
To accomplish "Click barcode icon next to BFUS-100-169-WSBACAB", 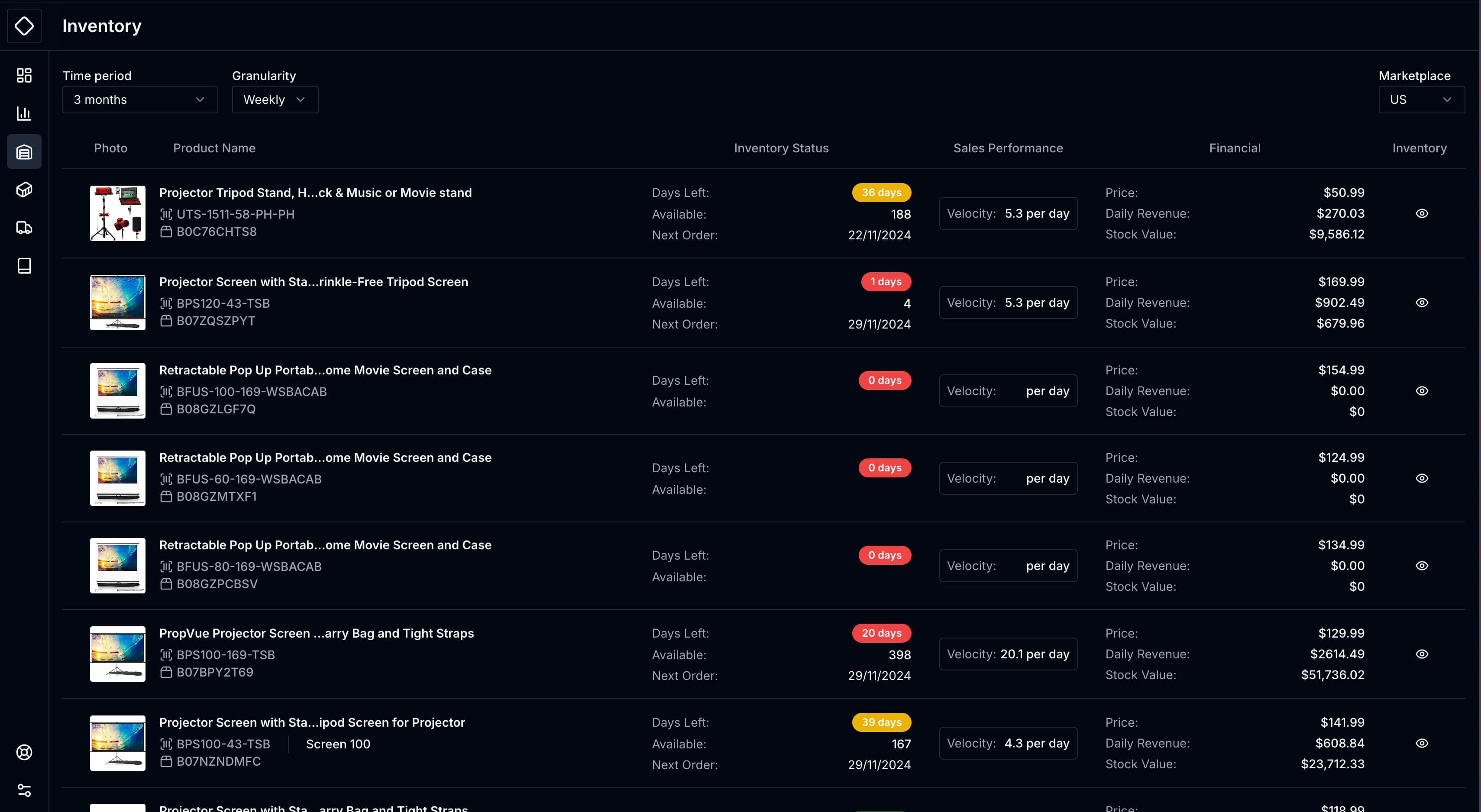I will [166, 392].
